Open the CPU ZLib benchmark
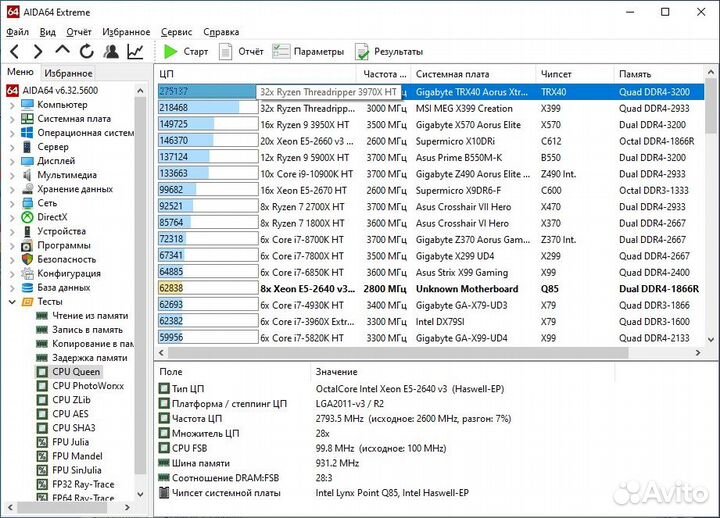This screenshot has width=720, height=518. [64, 400]
